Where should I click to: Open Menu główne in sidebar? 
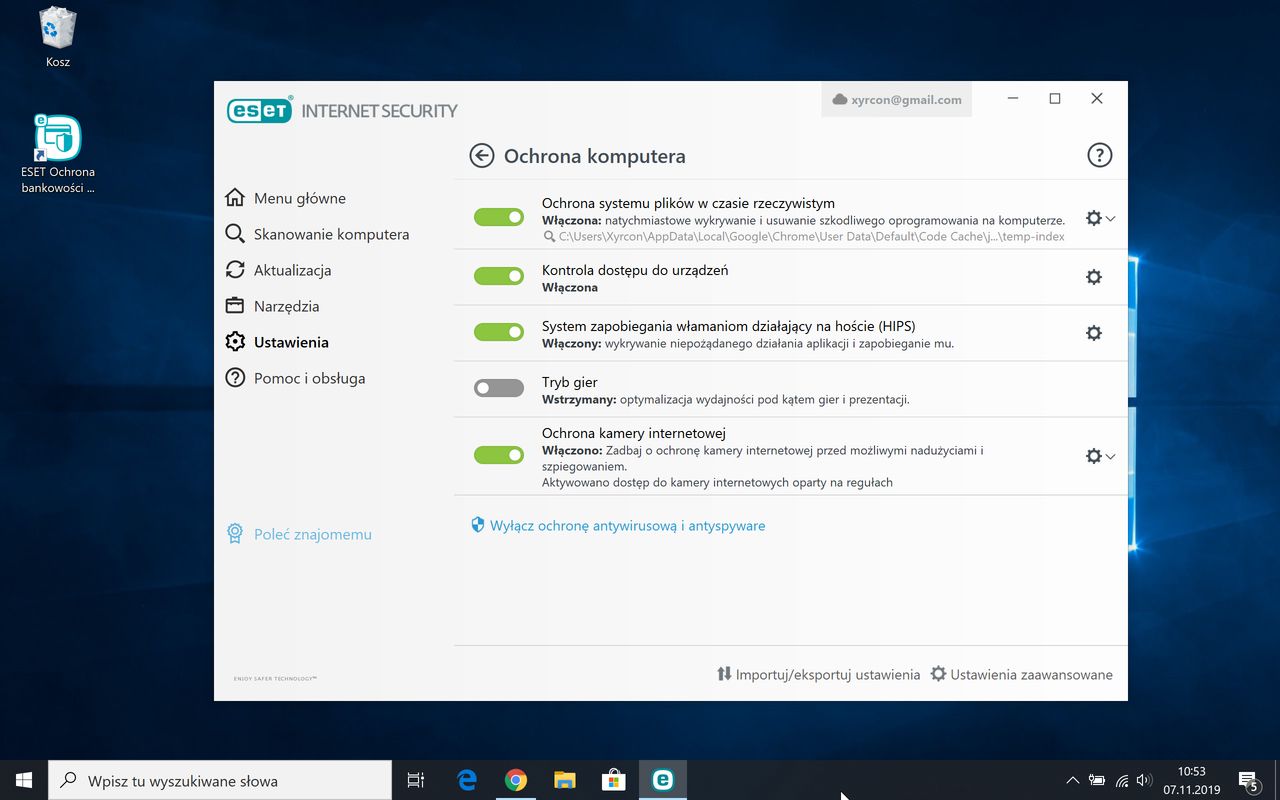click(x=286, y=198)
